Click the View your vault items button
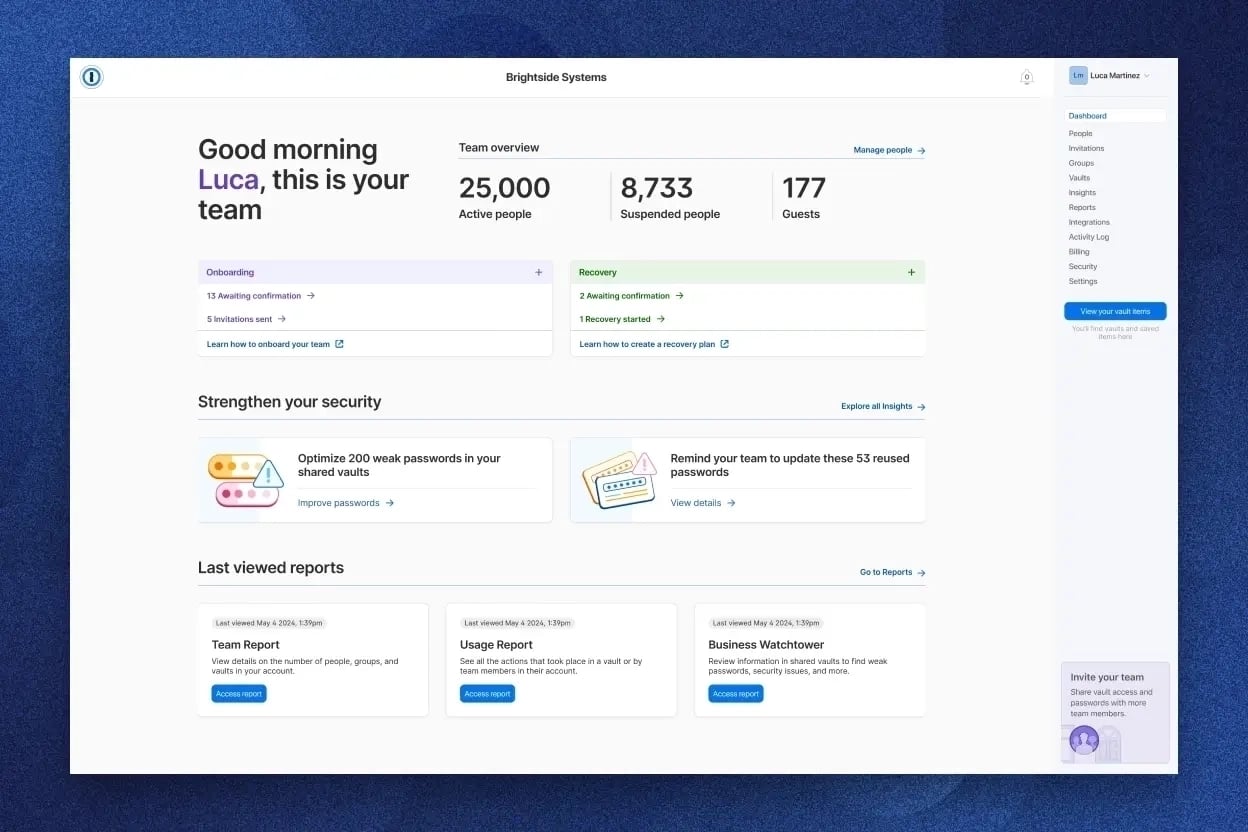This screenshot has width=1248, height=832. coord(1114,310)
